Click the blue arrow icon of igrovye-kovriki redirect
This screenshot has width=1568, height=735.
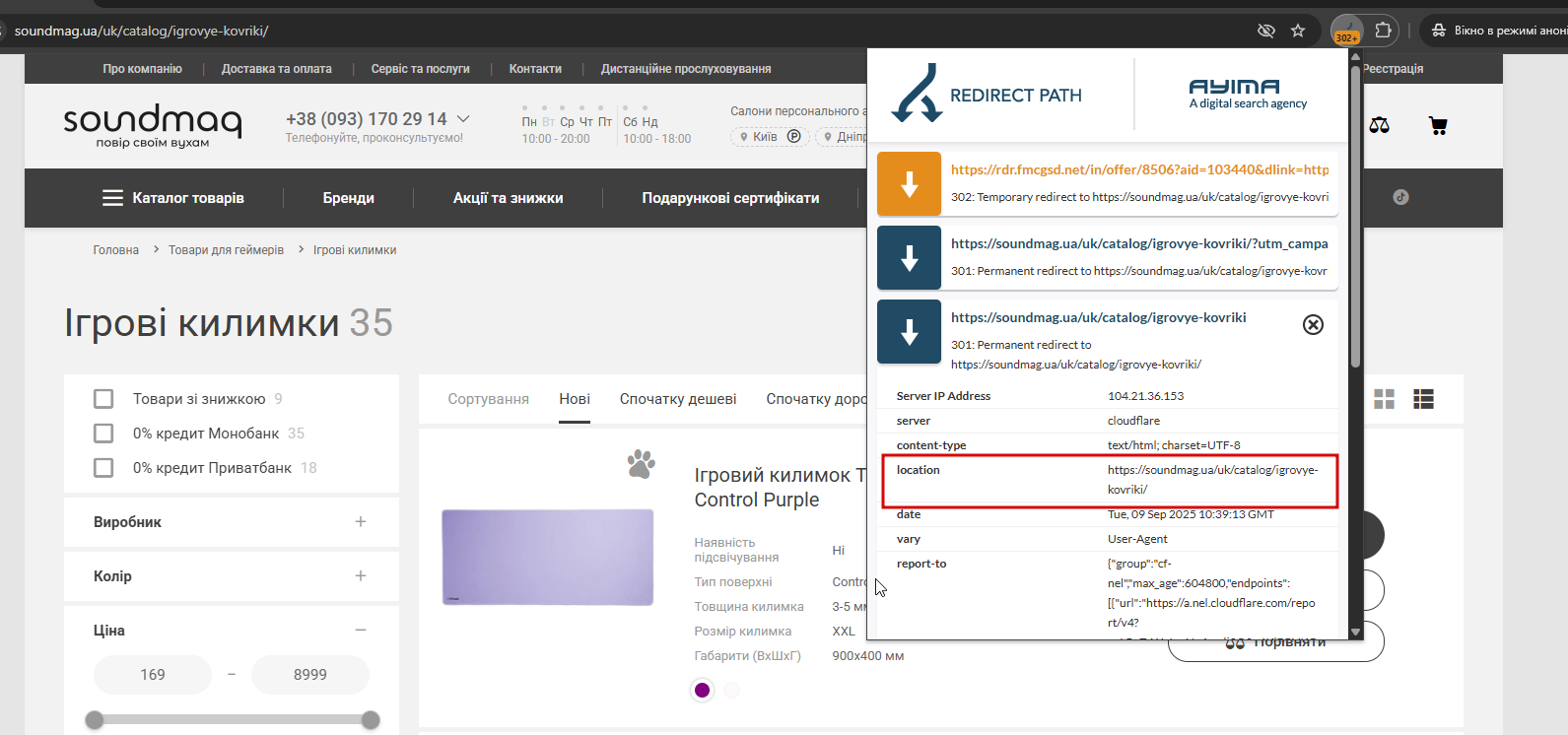coord(909,332)
